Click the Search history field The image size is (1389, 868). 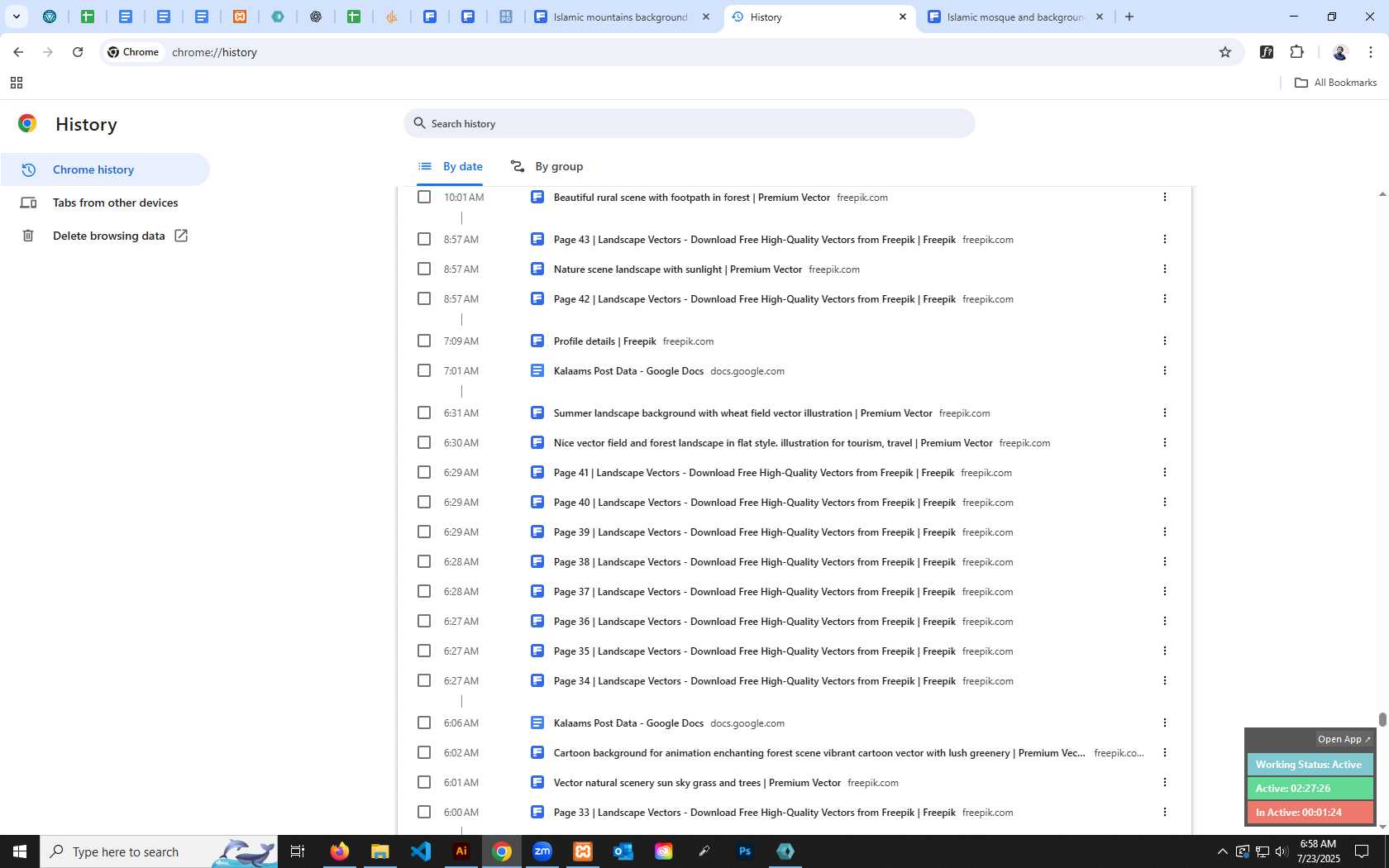tap(690, 123)
